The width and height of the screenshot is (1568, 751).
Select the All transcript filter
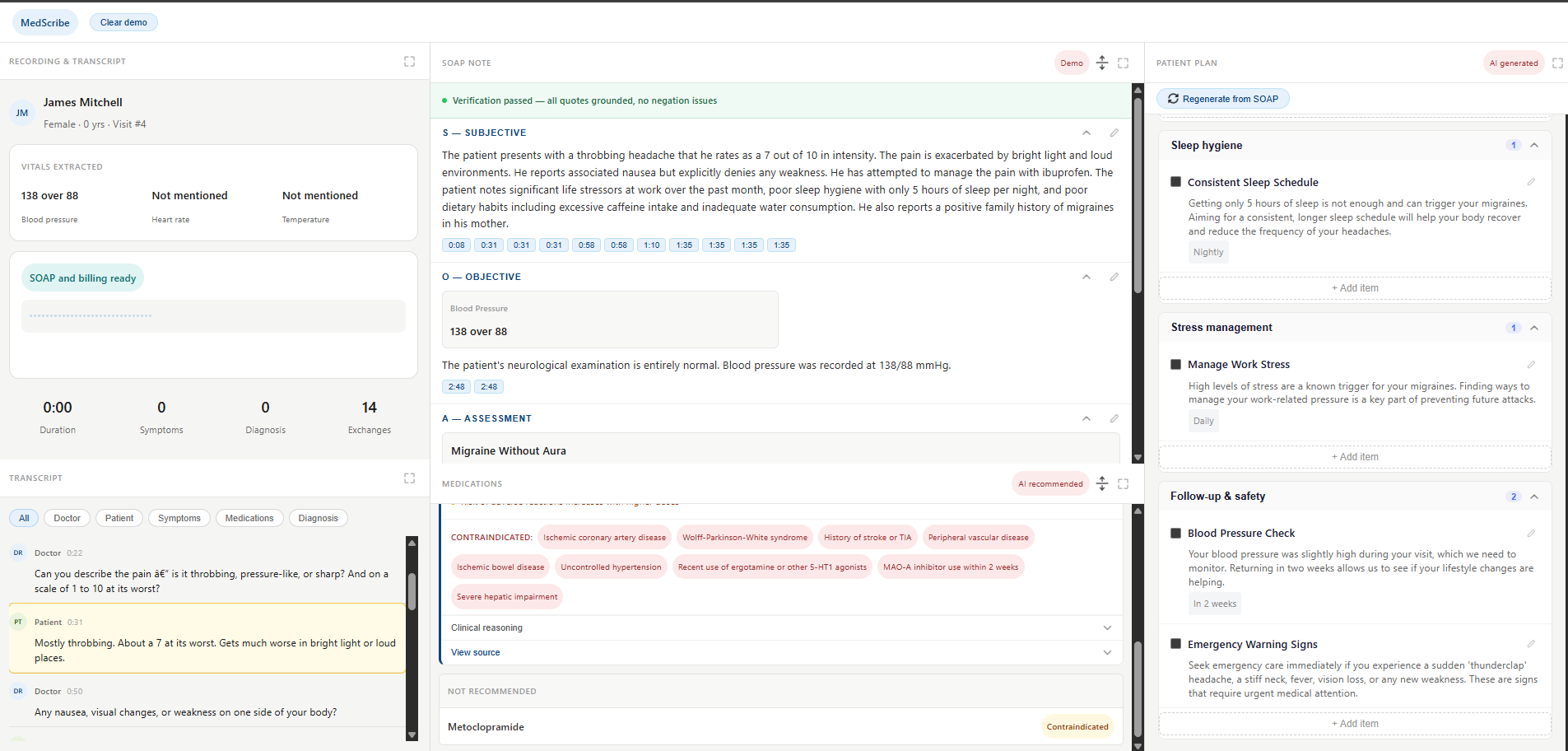click(x=24, y=518)
